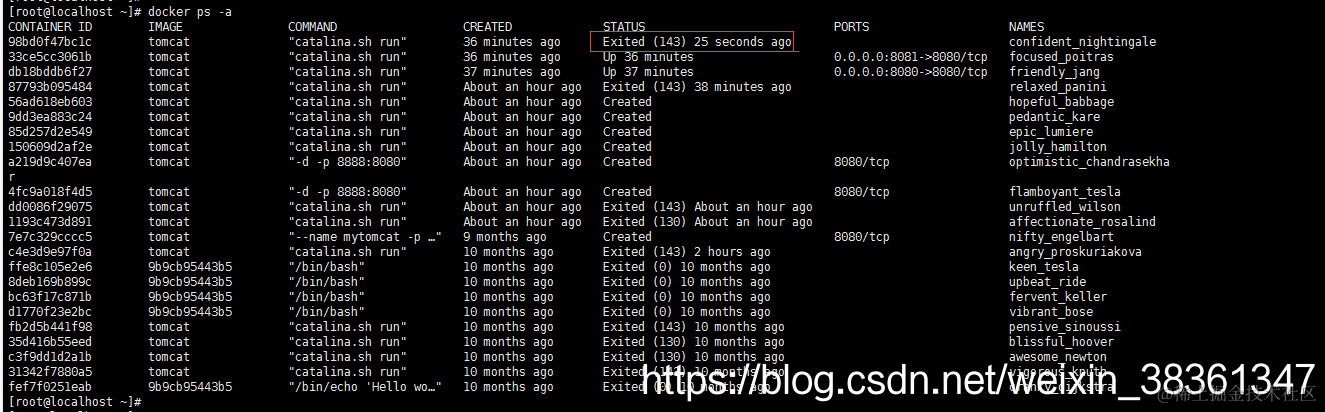Viewport: 1325px width, 412px height.
Task: Click the epic_lumiere container name
Action: 1051,132
